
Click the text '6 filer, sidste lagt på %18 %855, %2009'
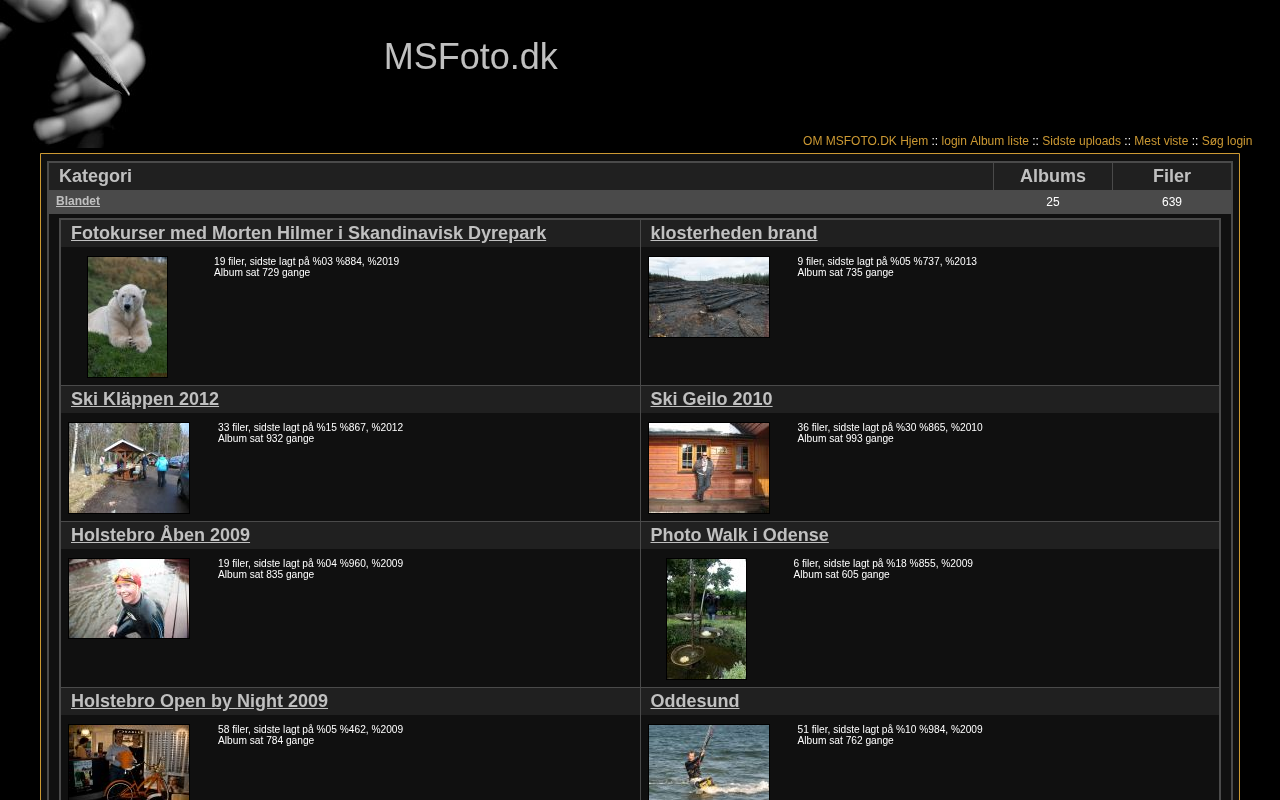[883, 564]
